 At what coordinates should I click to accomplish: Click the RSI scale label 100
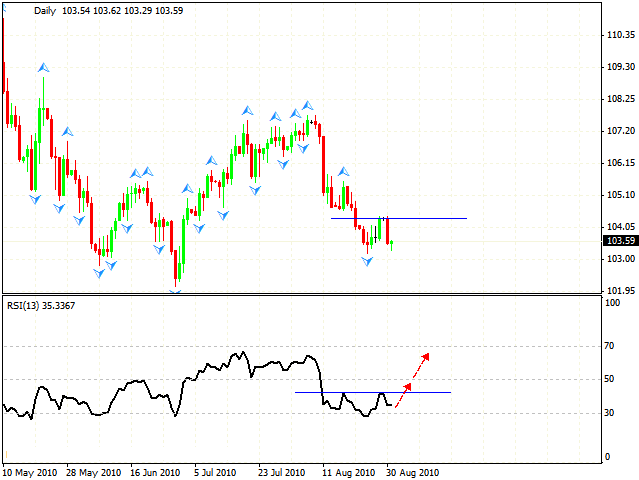coord(613,303)
